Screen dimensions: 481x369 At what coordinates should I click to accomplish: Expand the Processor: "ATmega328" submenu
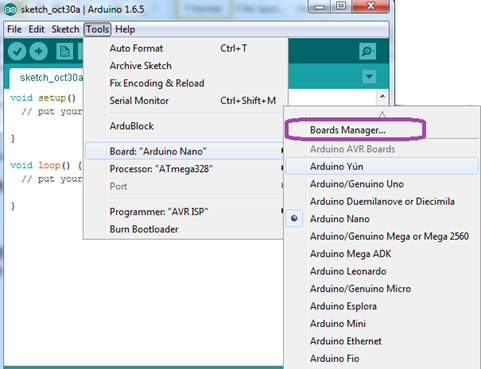pyautogui.click(x=185, y=169)
